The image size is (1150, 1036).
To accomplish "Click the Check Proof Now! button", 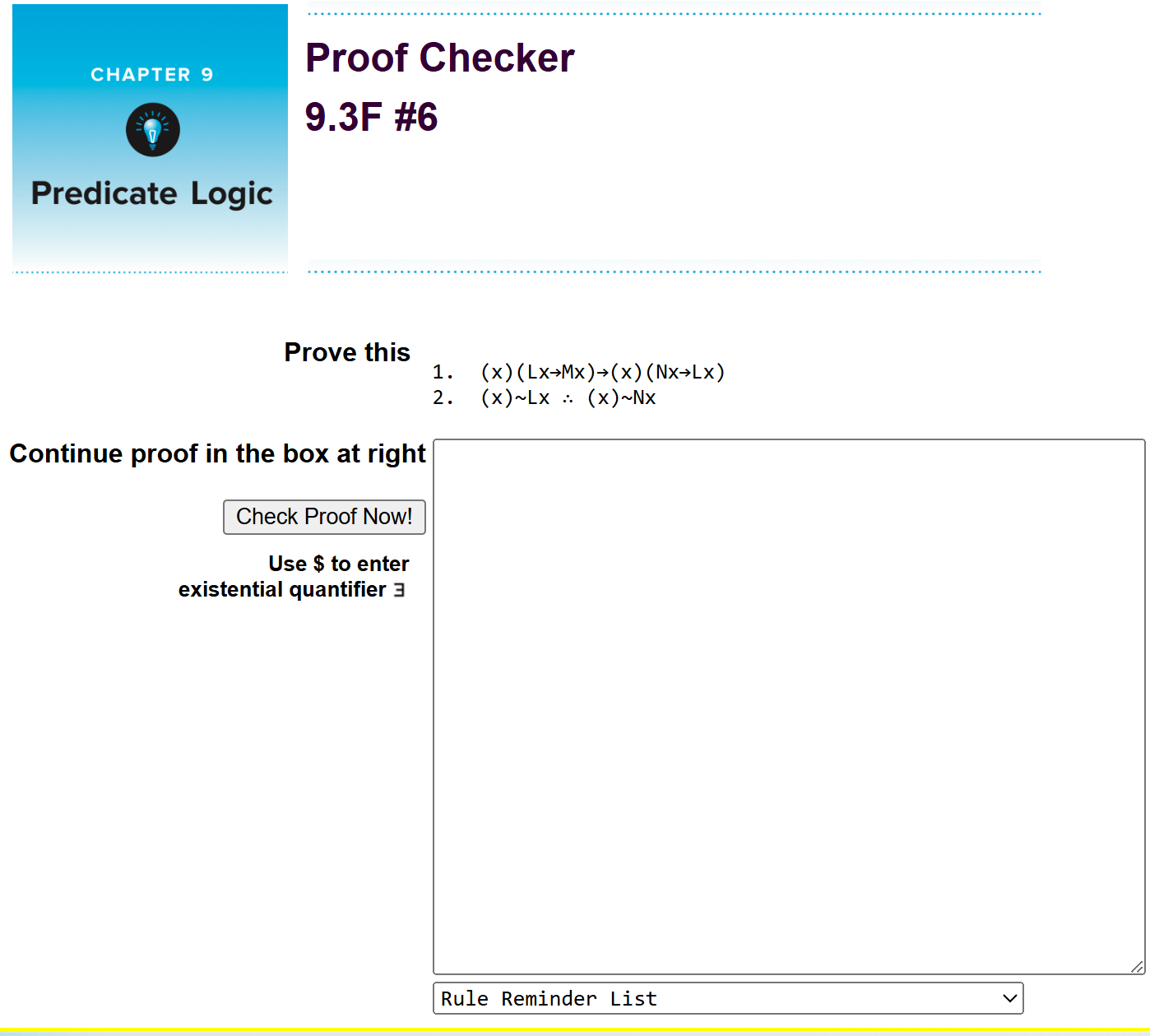I will [x=324, y=517].
